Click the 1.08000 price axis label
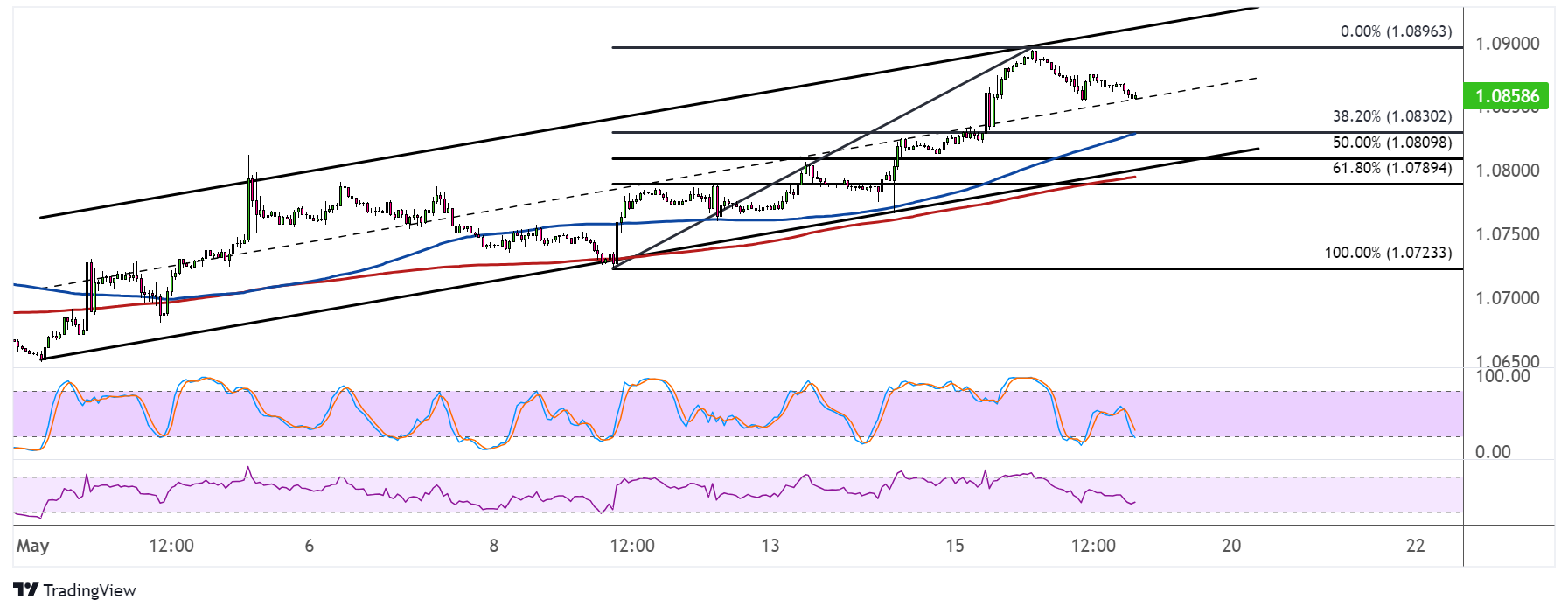The width and height of the screenshot is (1568, 613). [1507, 171]
